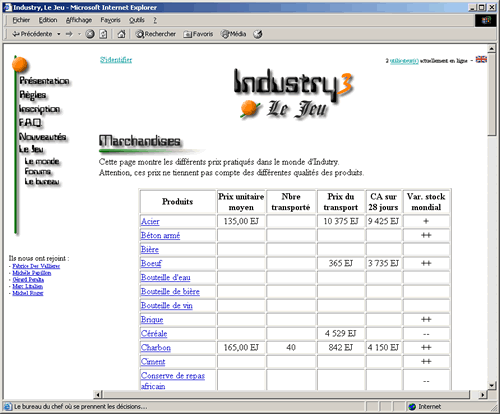Click the S'identifier link
Image resolution: width=500 pixels, height=414 pixels.
[x=116, y=60]
